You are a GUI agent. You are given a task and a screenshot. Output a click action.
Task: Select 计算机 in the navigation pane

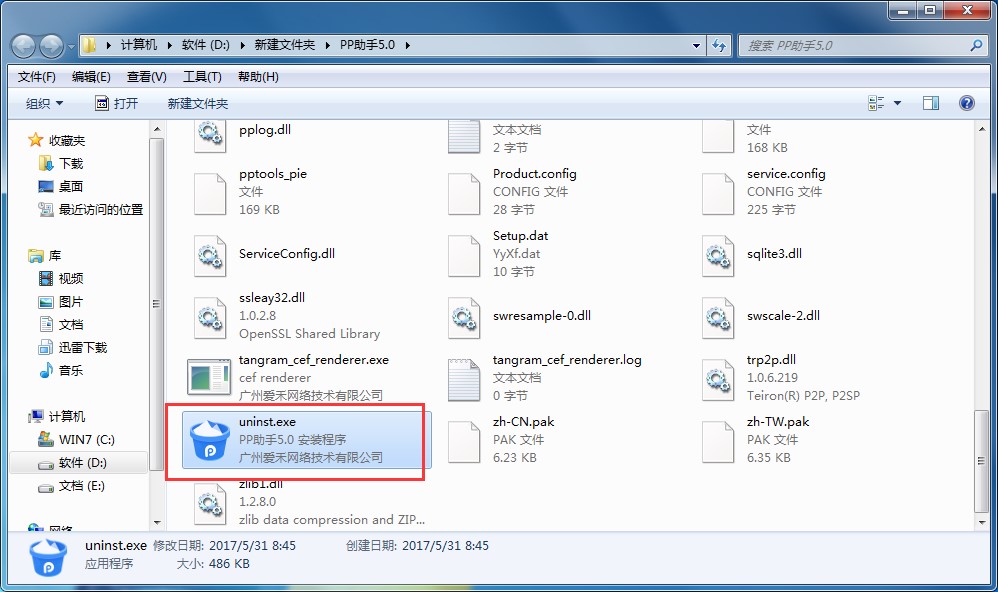[57, 417]
